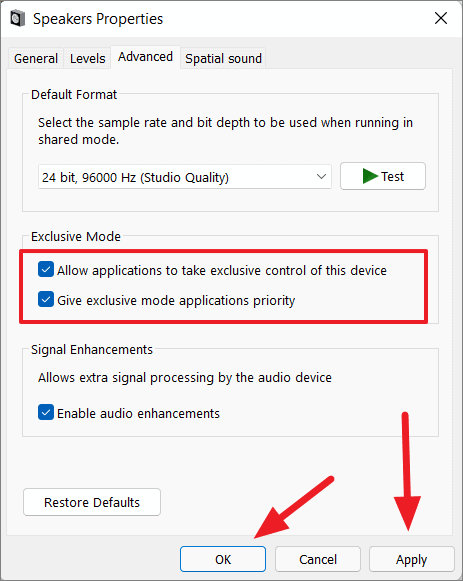
Task: Click the dropdown chevron arrow
Action: coord(321,177)
